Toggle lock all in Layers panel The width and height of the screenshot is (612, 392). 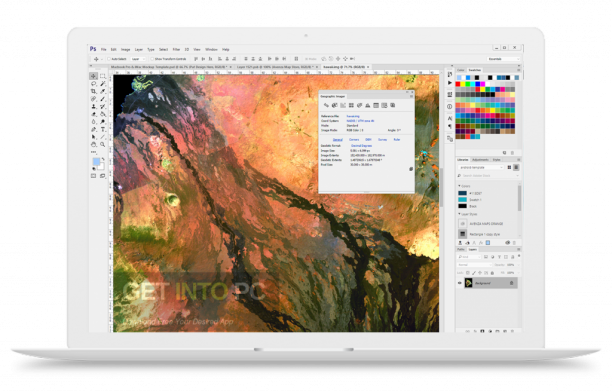492,273
